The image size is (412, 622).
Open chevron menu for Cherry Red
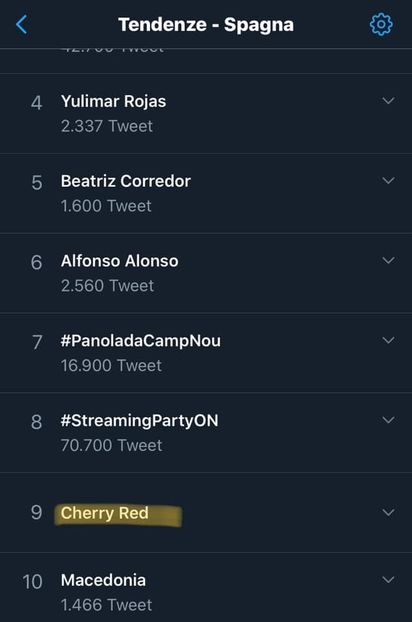point(388,512)
